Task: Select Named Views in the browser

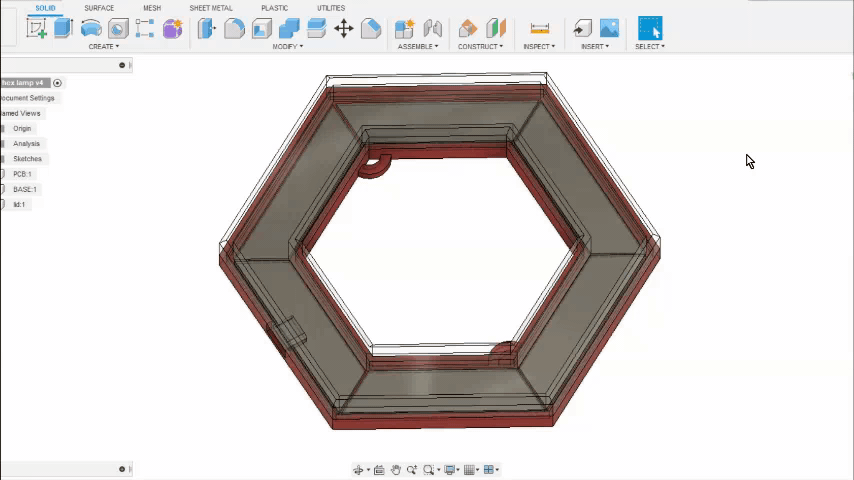Action: tap(20, 113)
